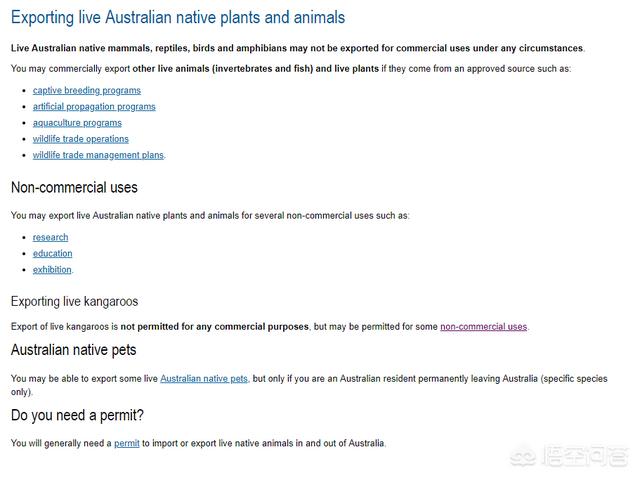The width and height of the screenshot is (640, 478).
Task: Click the purple non-commercial uses link
Action: 483,327
